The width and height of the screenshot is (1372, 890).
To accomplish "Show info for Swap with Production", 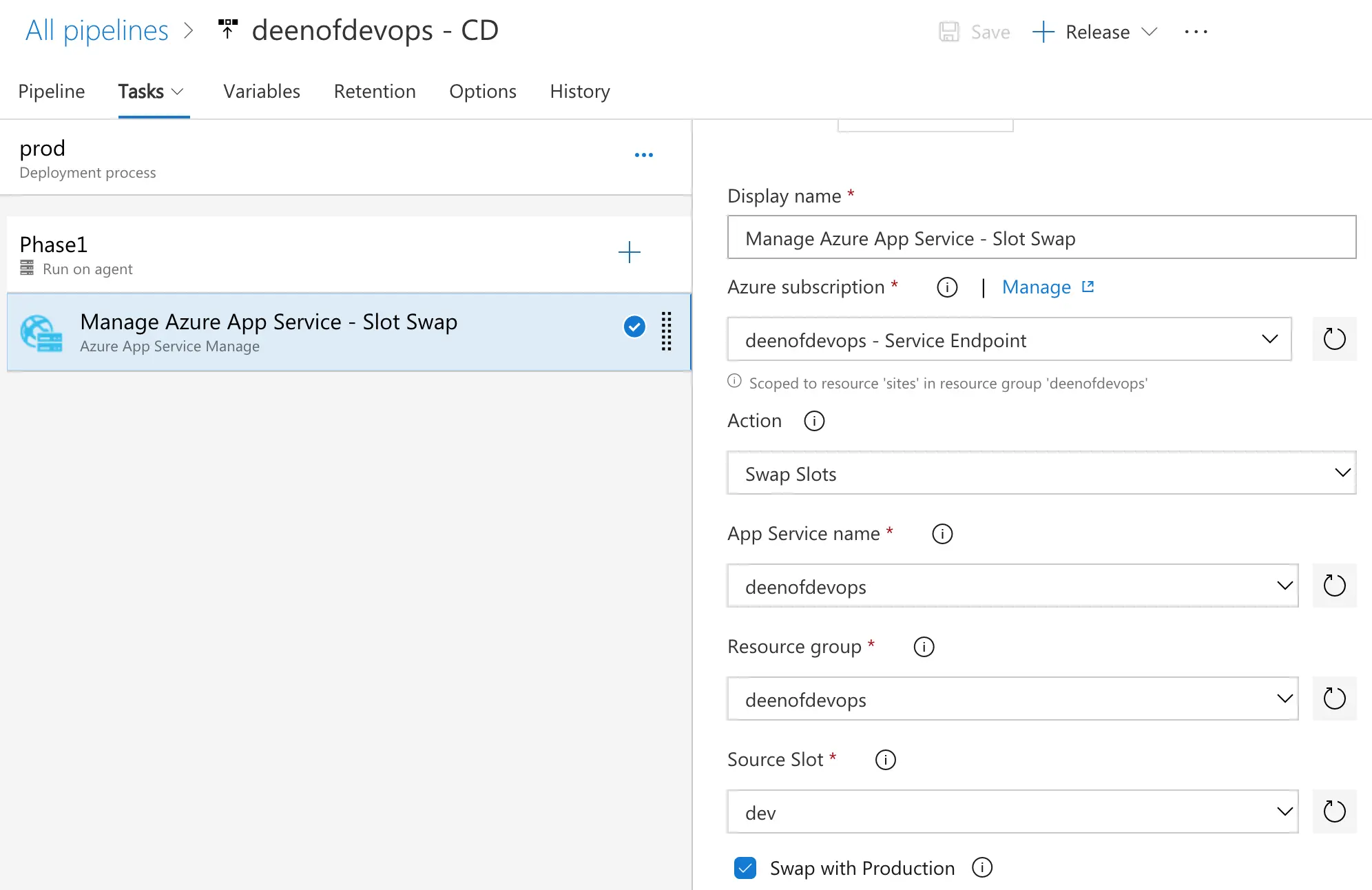I will [982, 867].
